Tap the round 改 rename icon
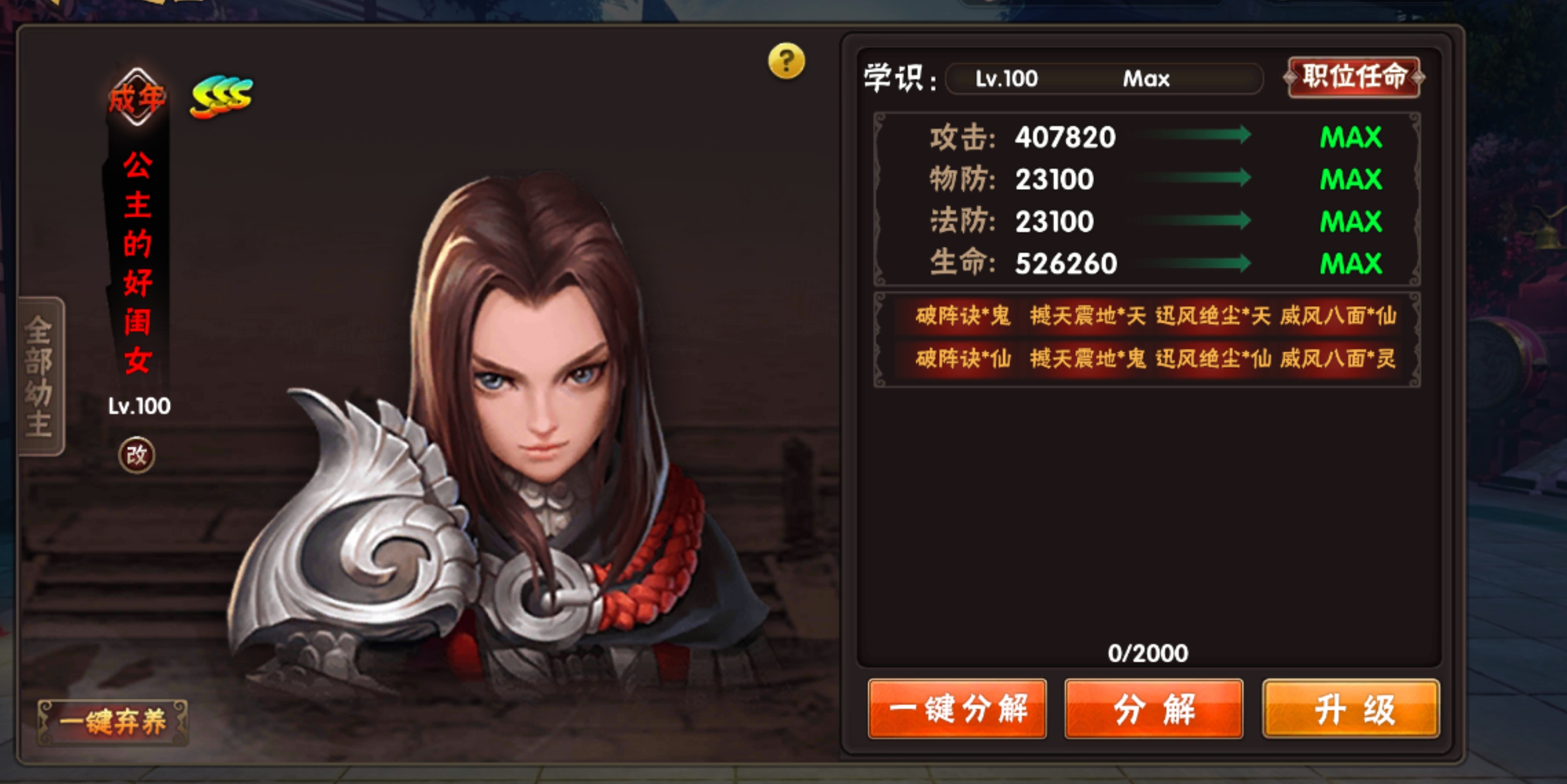Image resolution: width=1567 pixels, height=784 pixels. 137,454
